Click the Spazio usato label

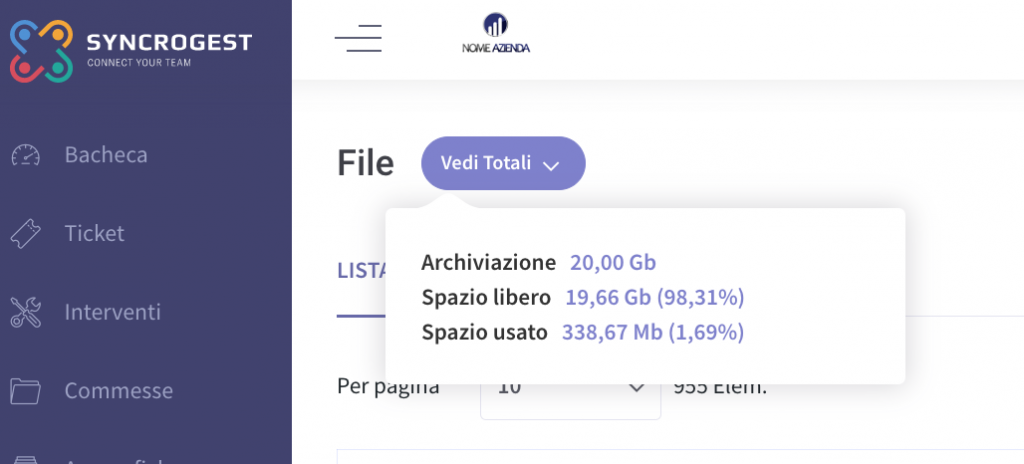[484, 333]
